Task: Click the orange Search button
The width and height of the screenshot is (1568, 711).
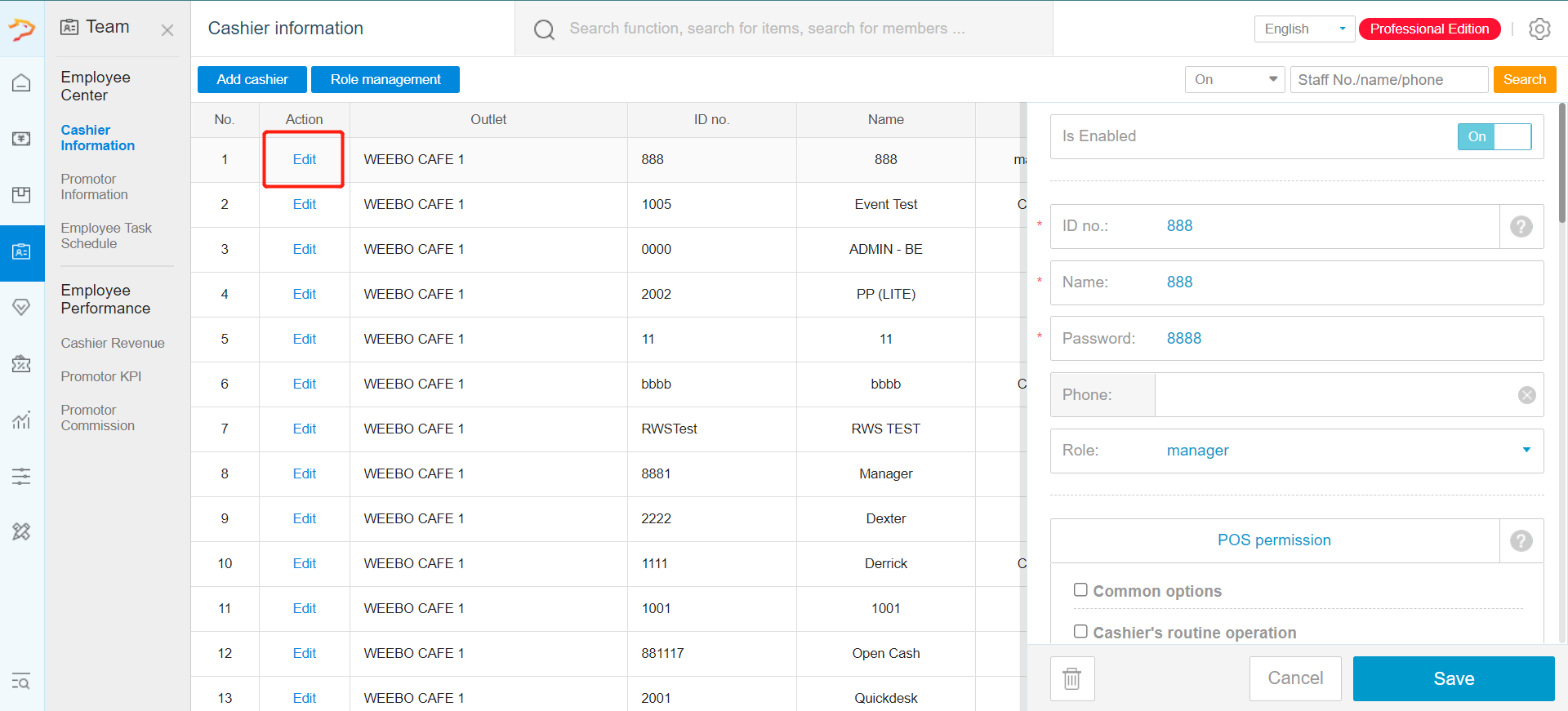Action: (1525, 79)
